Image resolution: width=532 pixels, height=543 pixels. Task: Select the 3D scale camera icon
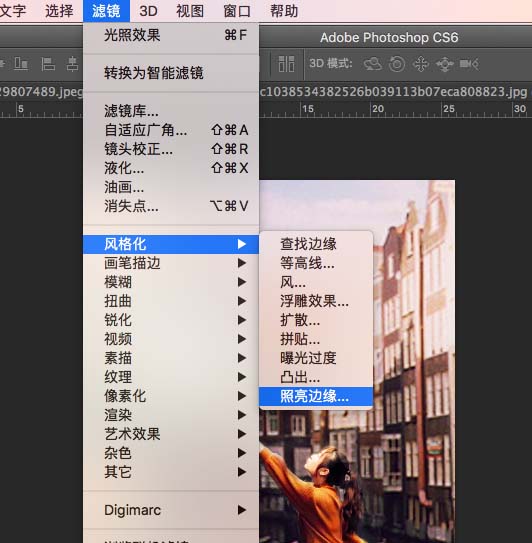469,64
